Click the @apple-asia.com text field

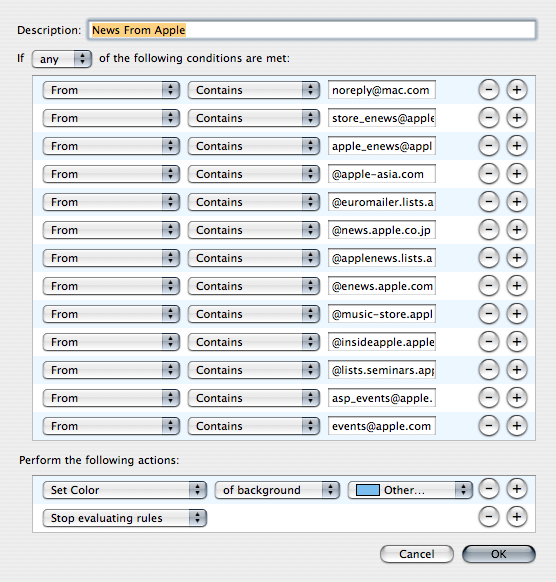coord(382,174)
